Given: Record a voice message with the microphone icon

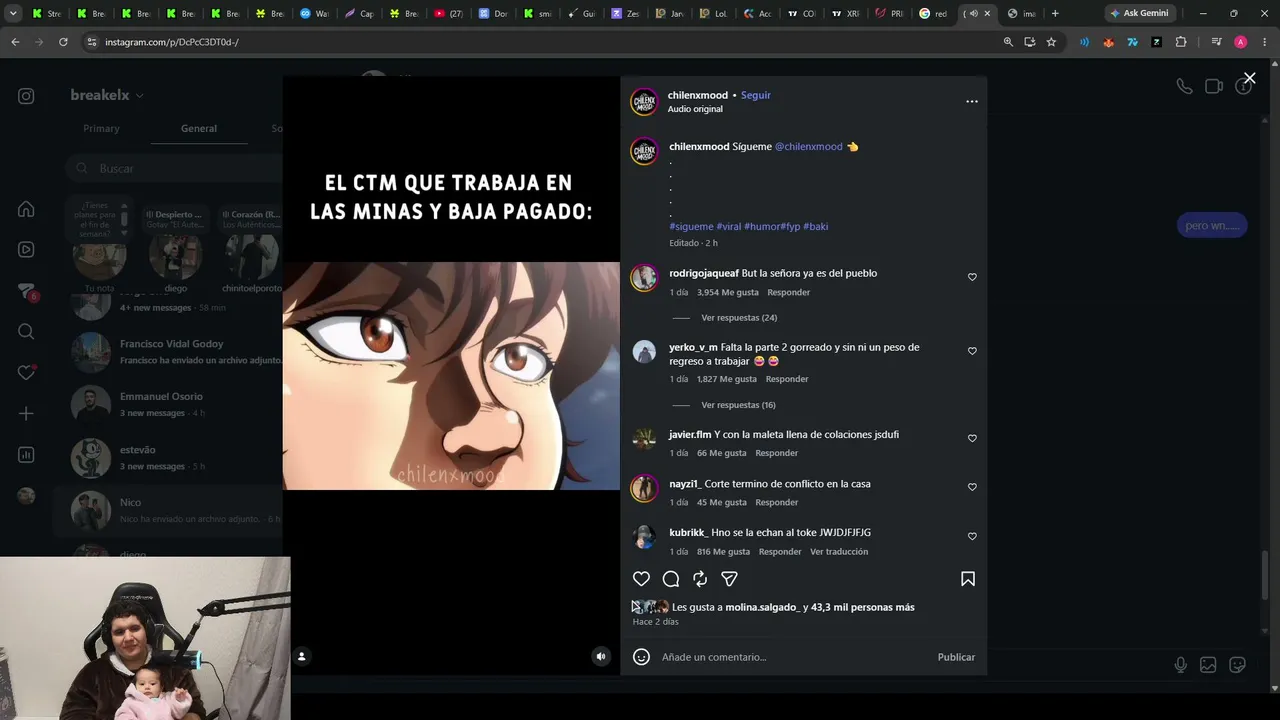Looking at the screenshot, I should pyautogui.click(x=1181, y=665).
